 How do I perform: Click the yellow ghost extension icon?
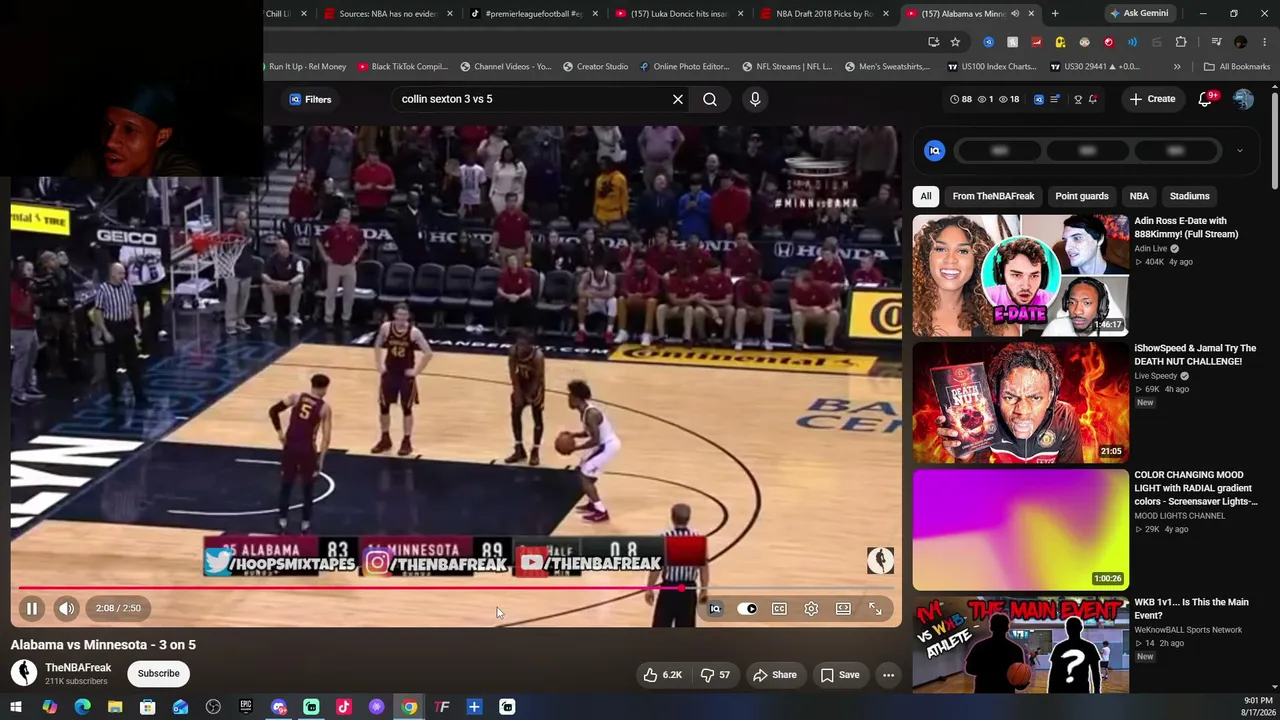tap(1060, 42)
